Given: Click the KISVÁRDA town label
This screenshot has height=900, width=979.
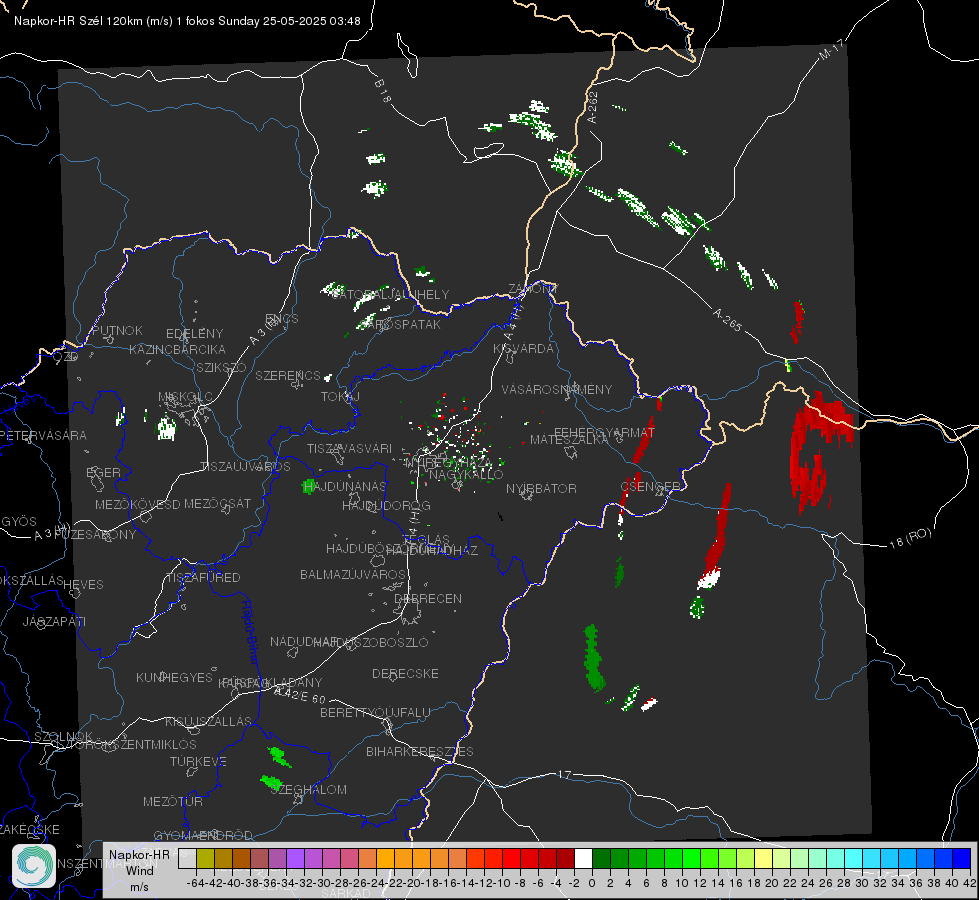Looking at the screenshot, I should 523,349.
